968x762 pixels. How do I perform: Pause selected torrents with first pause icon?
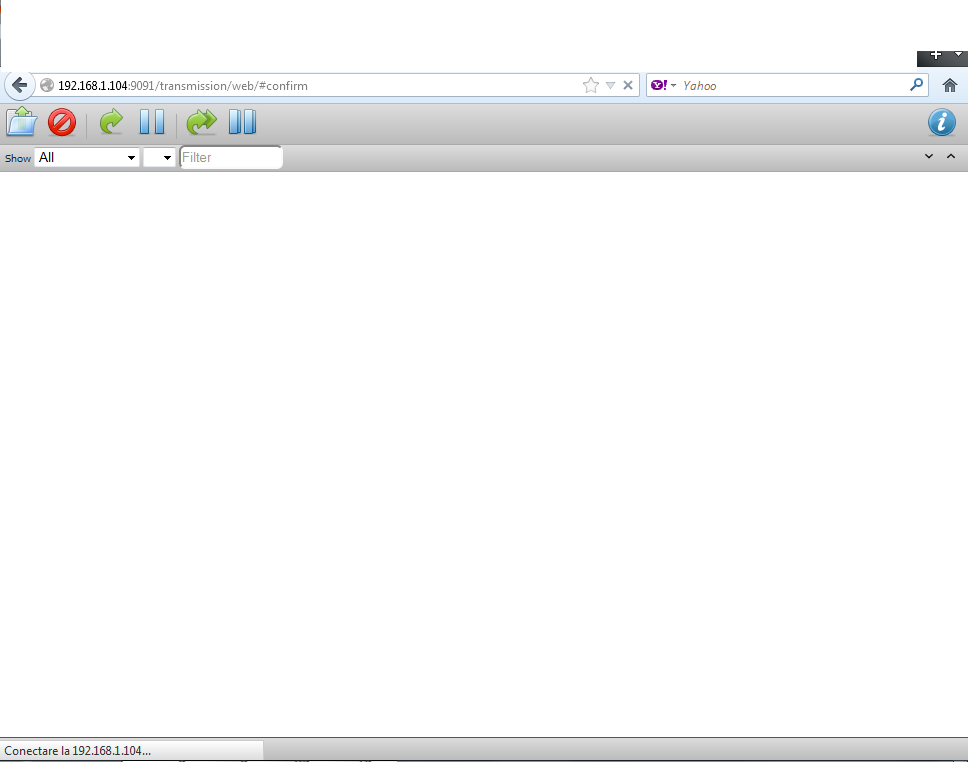(152, 122)
